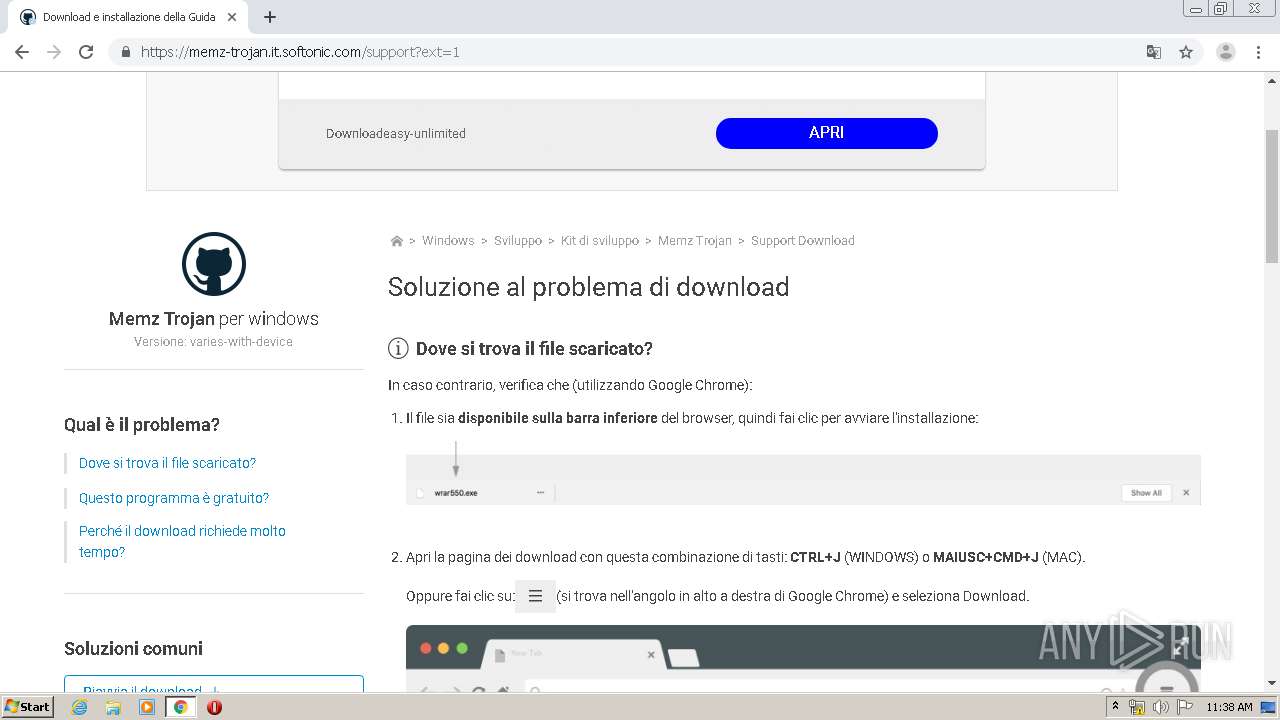Viewport: 1280px width, 720px height.
Task: Reload the page with the refresh icon
Action: (x=86, y=52)
